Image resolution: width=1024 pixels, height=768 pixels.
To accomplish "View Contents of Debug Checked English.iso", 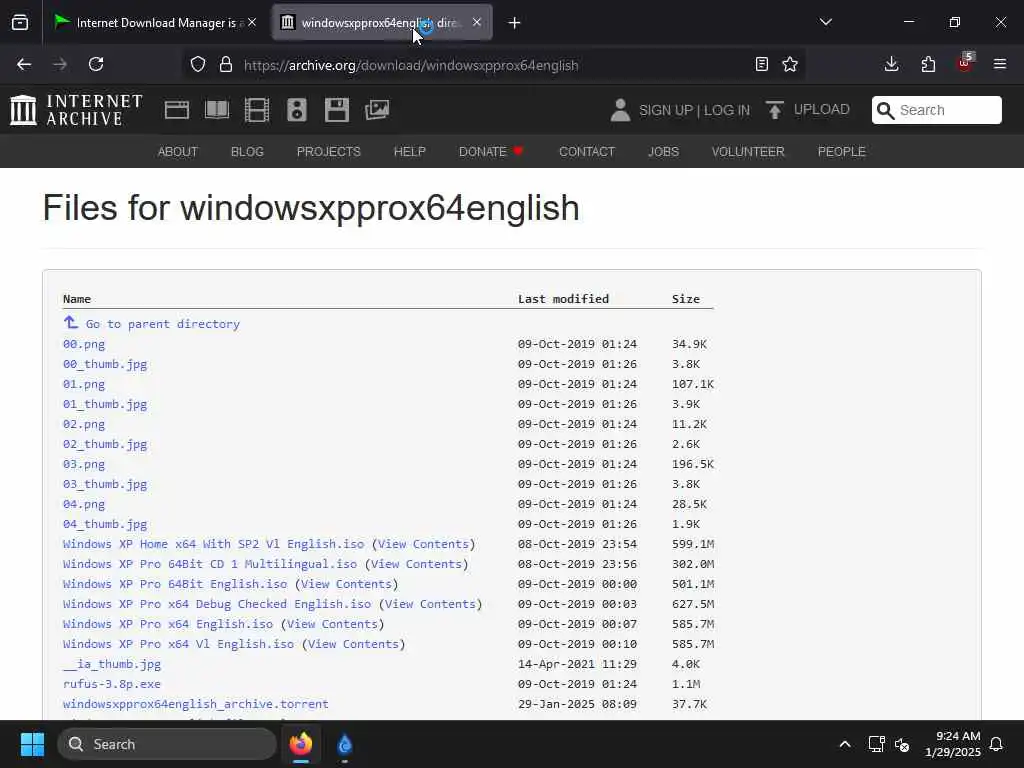I will point(430,604).
